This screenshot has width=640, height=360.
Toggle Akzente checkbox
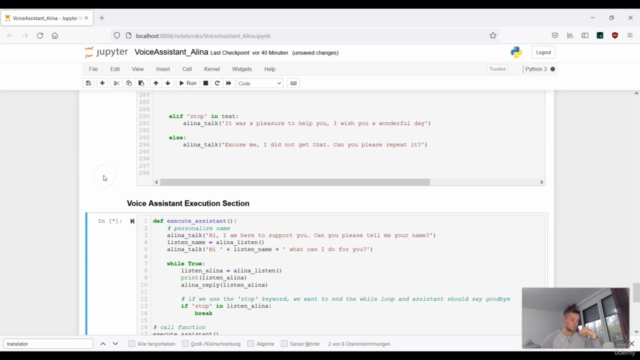click(x=251, y=344)
